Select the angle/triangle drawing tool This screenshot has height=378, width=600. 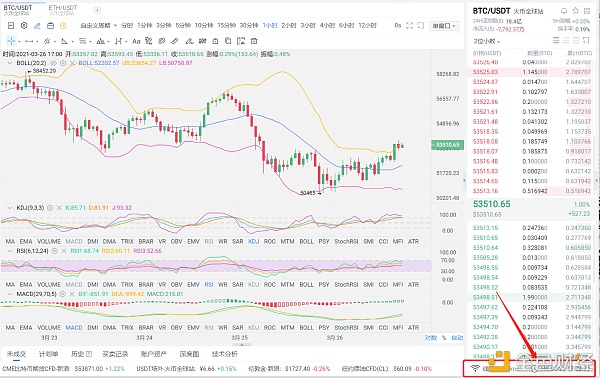pos(65,41)
